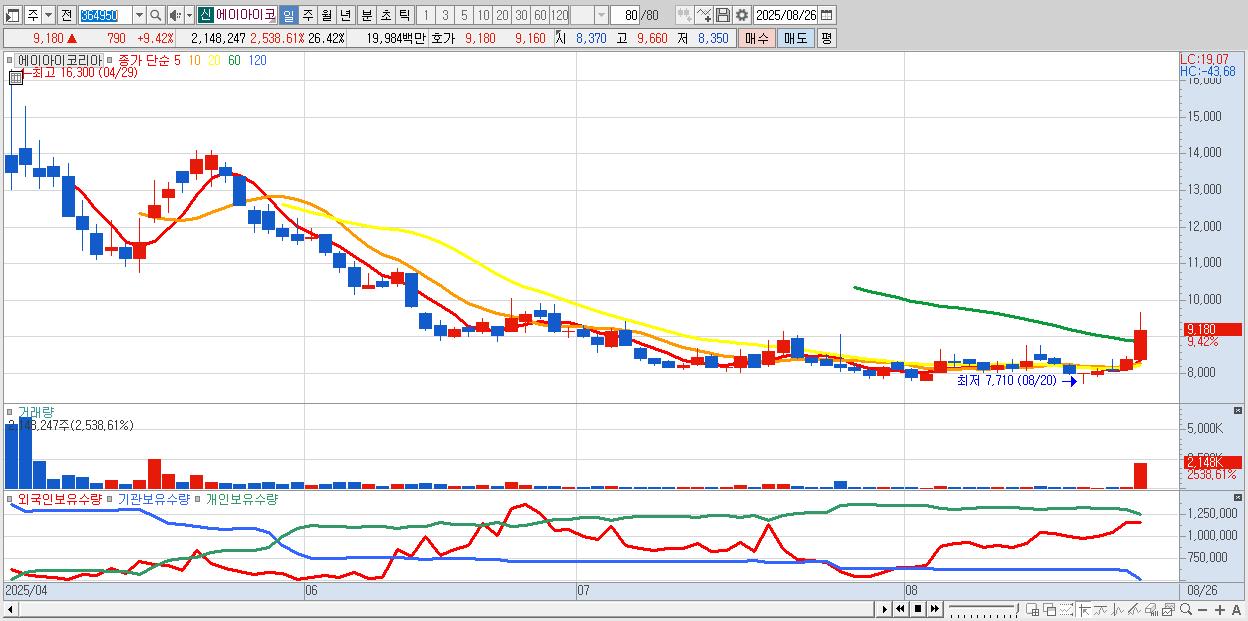Switch to the 일 daily chart
This screenshot has width=1248, height=621.
[288, 15]
